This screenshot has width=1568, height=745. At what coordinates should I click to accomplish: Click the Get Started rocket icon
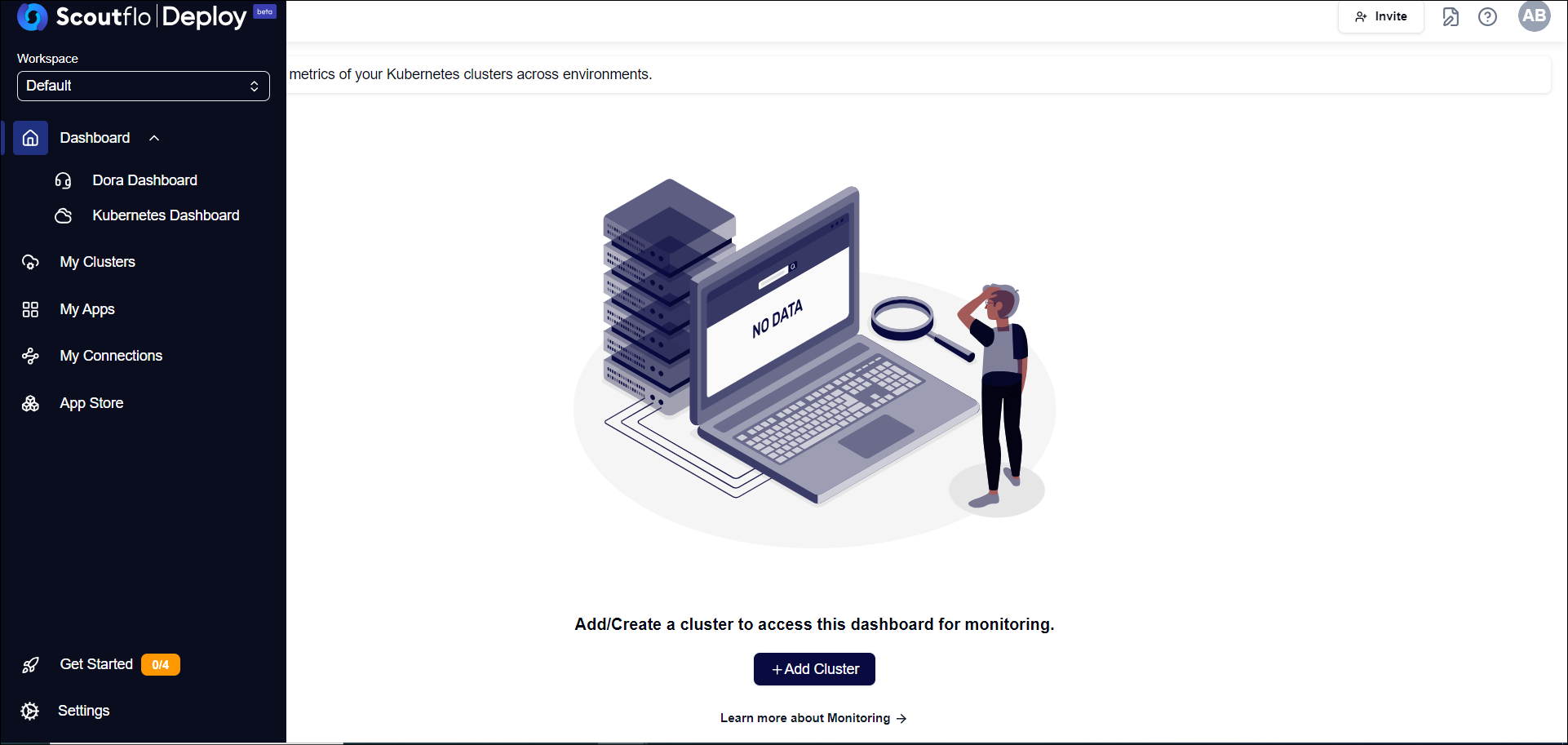tap(30, 665)
